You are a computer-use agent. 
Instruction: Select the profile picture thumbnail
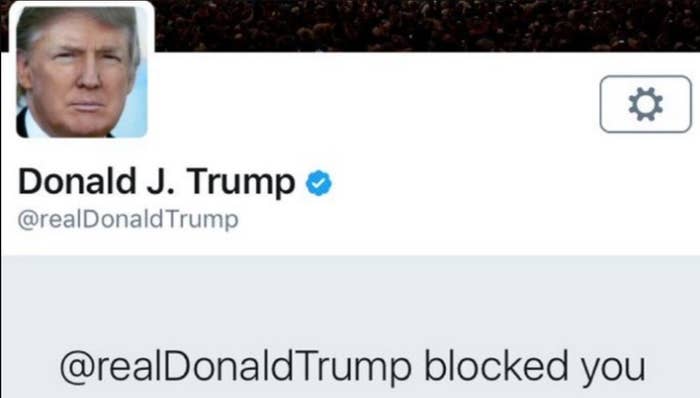pos(82,71)
